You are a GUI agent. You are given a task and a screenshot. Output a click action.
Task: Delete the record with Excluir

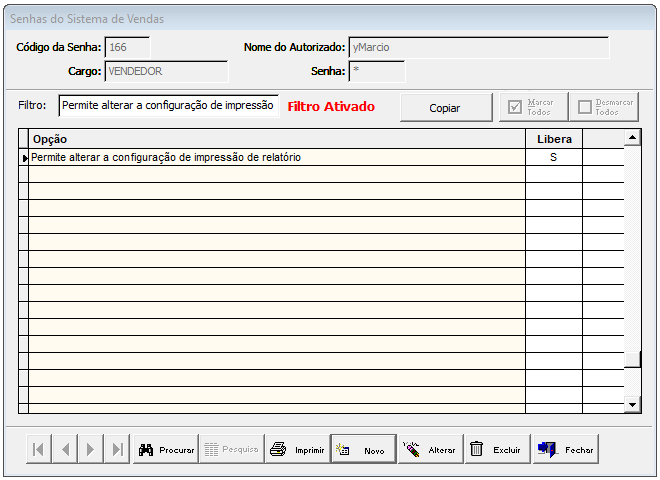click(496, 450)
